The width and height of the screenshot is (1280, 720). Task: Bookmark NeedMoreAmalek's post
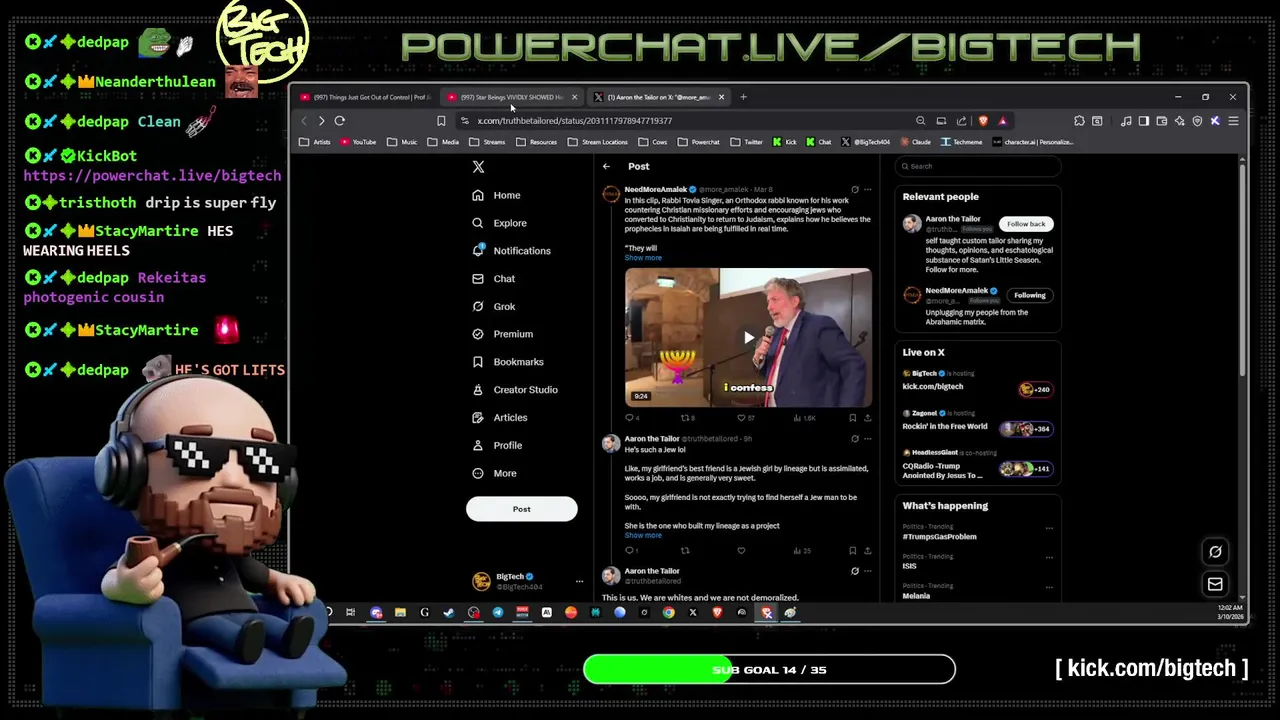click(x=852, y=418)
